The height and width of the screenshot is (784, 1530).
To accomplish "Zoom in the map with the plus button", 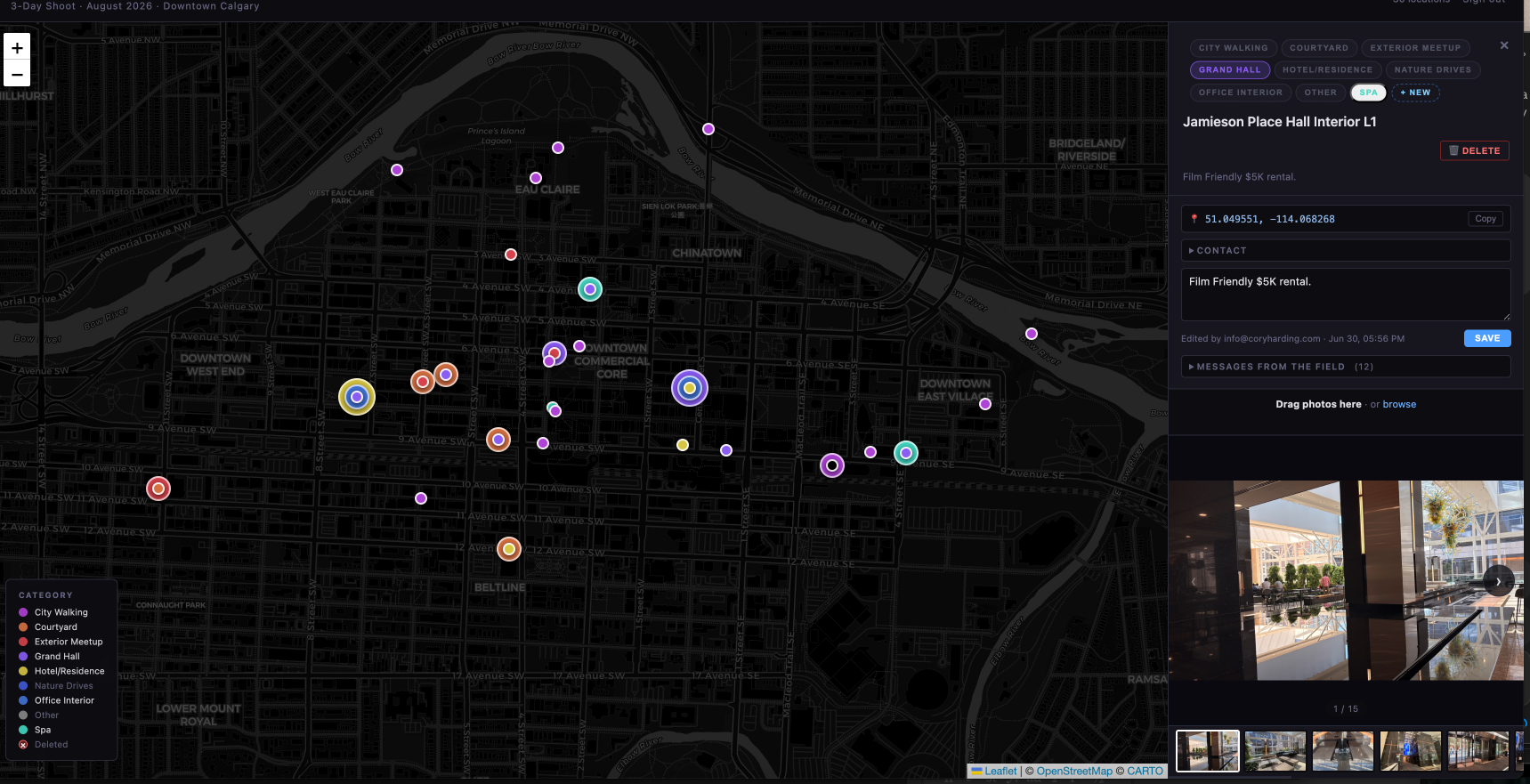I will [17, 47].
